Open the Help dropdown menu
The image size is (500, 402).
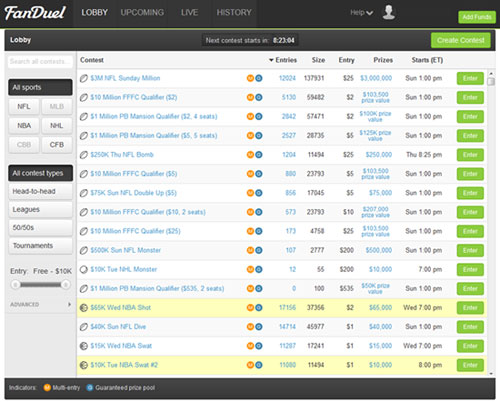361,13
